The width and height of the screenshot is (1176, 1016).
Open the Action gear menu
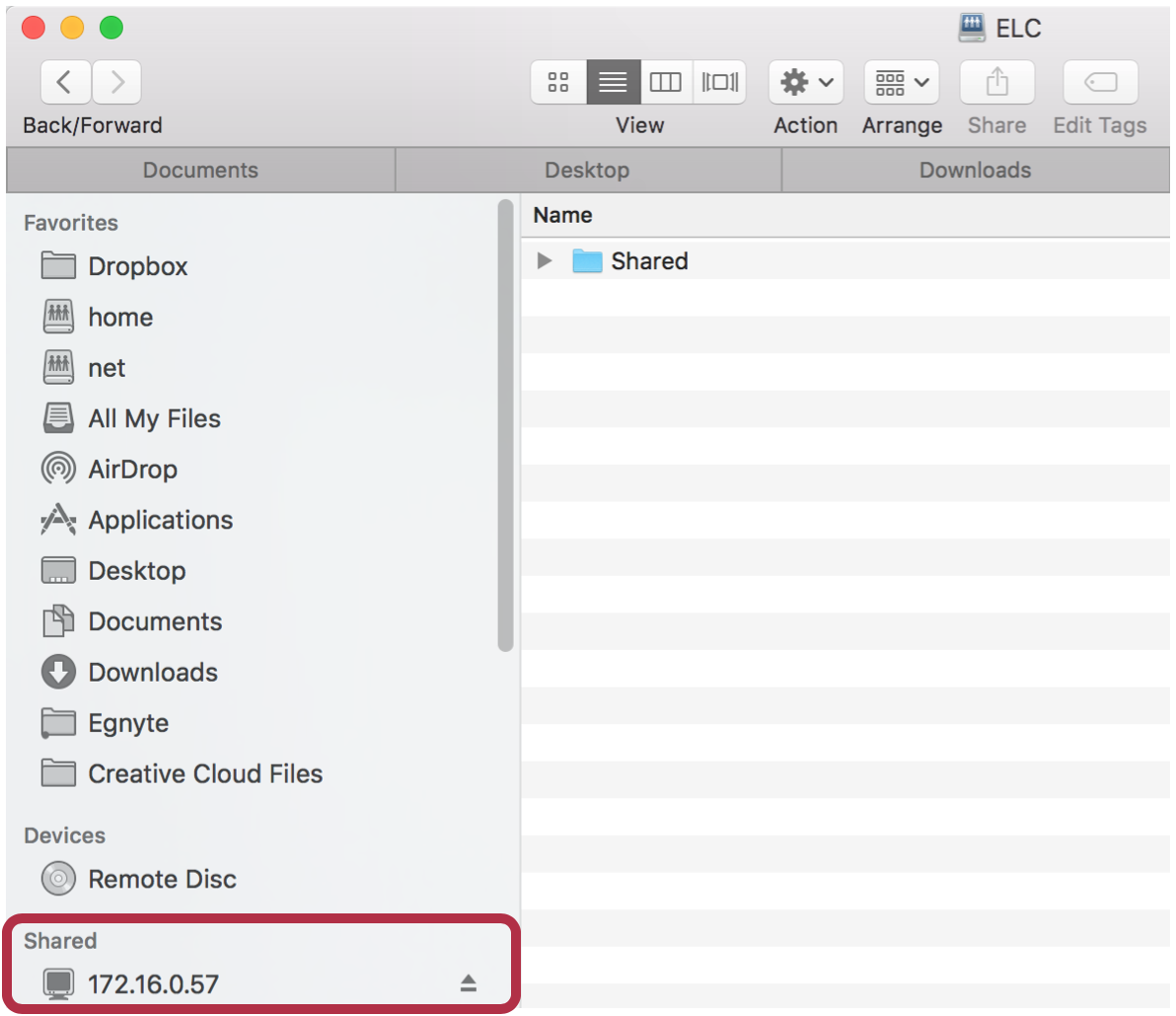coord(805,82)
